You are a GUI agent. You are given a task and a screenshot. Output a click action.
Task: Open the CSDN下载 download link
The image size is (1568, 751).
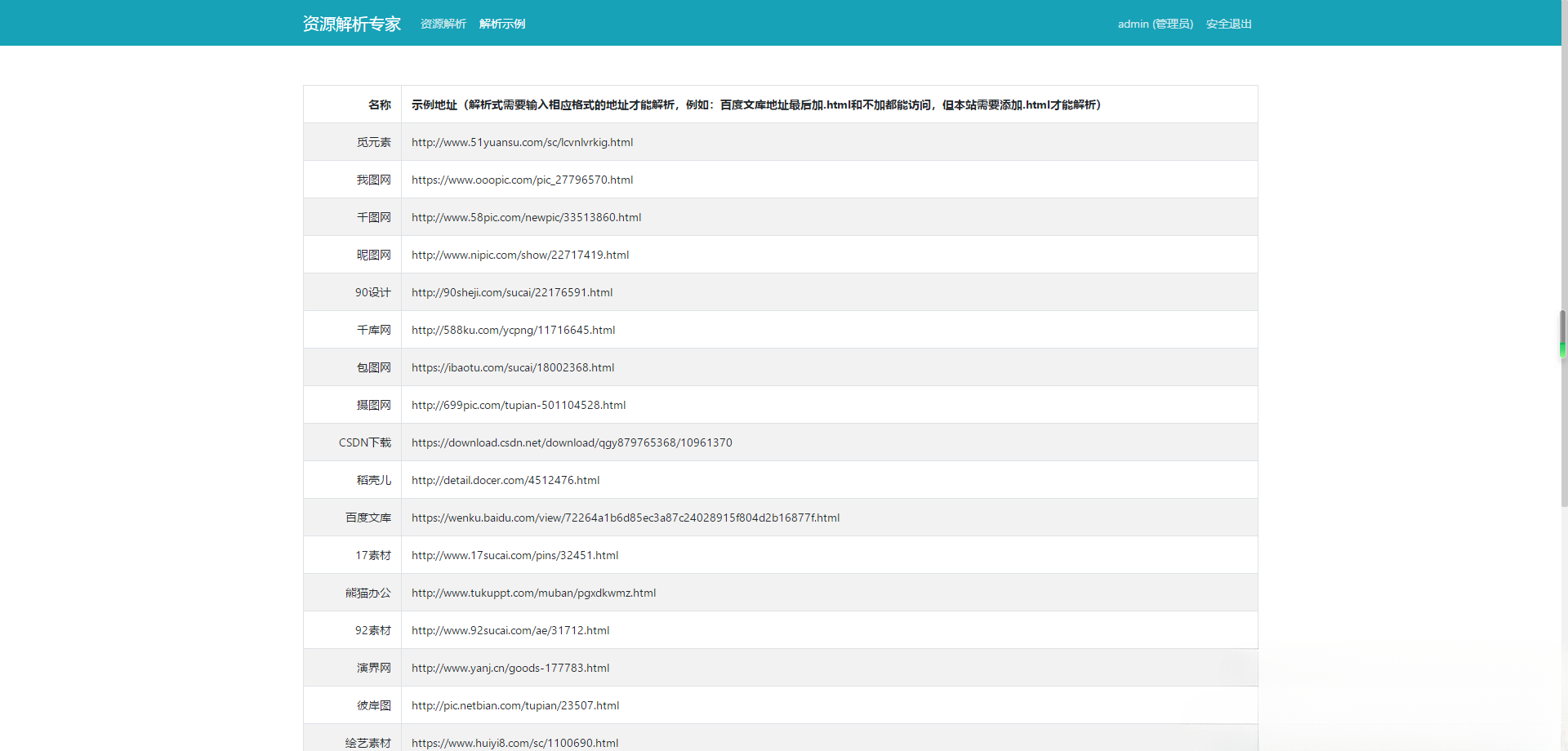(x=571, y=442)
